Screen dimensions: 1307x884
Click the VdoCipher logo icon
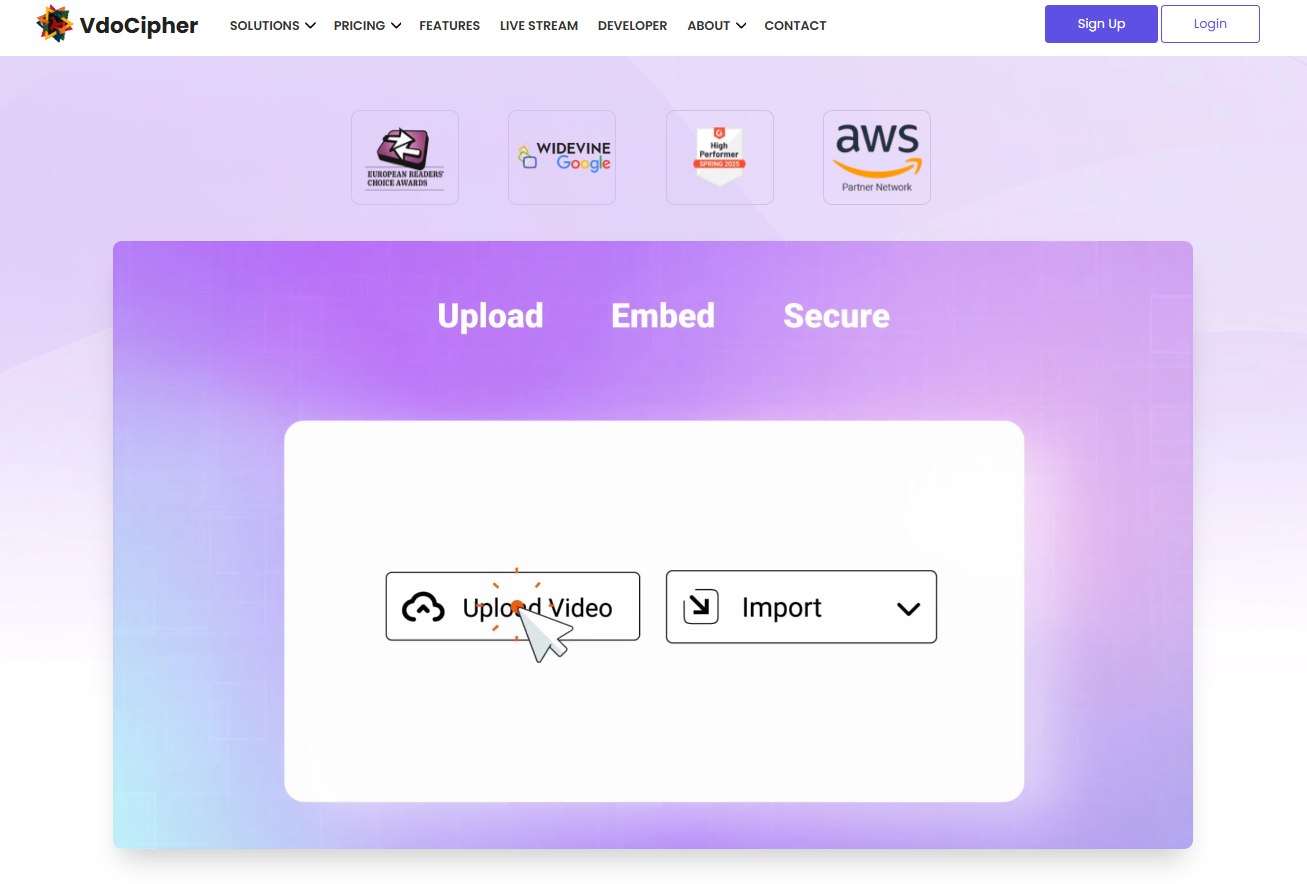[x=54, y=24]
